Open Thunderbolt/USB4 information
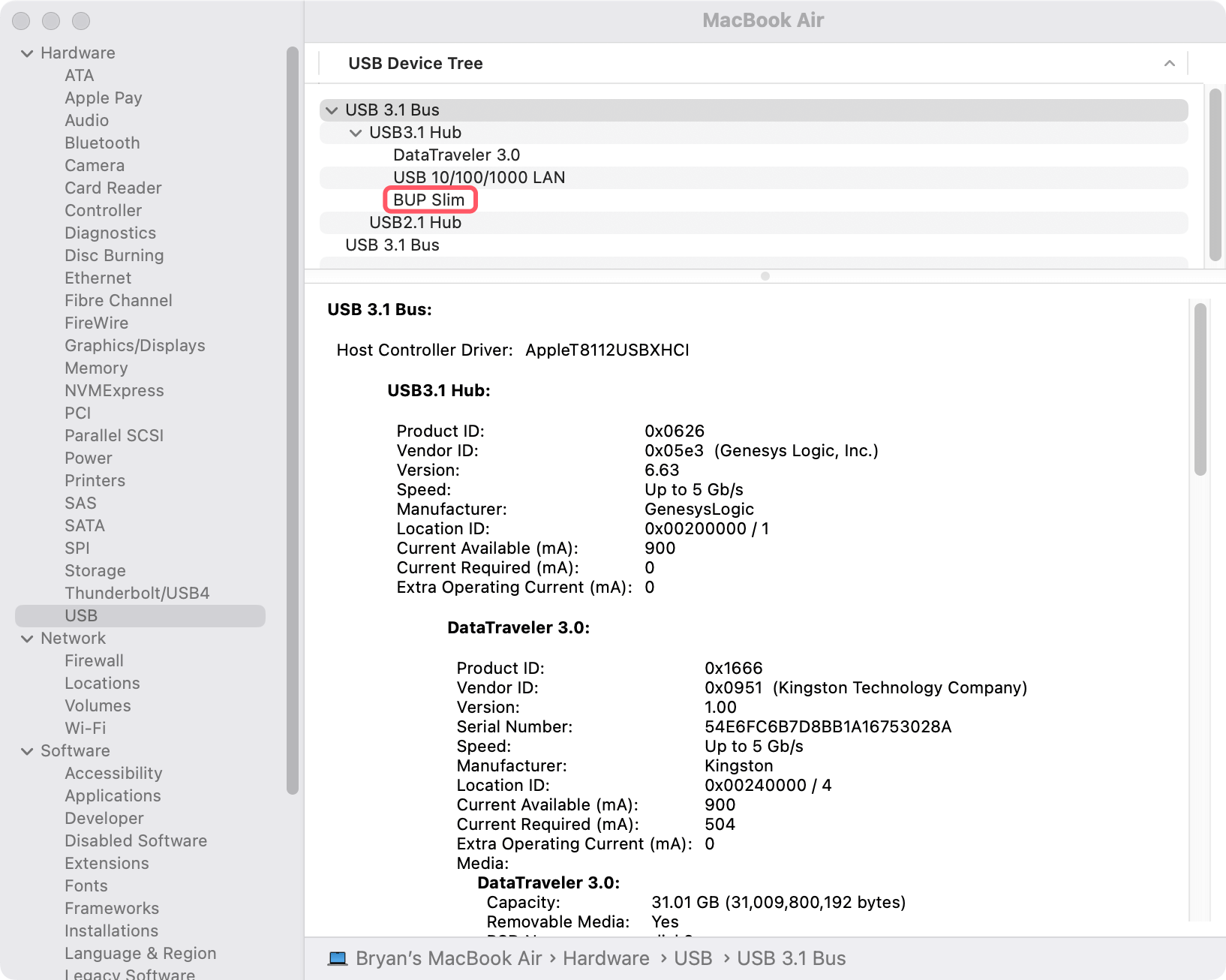 coord(137,593)
